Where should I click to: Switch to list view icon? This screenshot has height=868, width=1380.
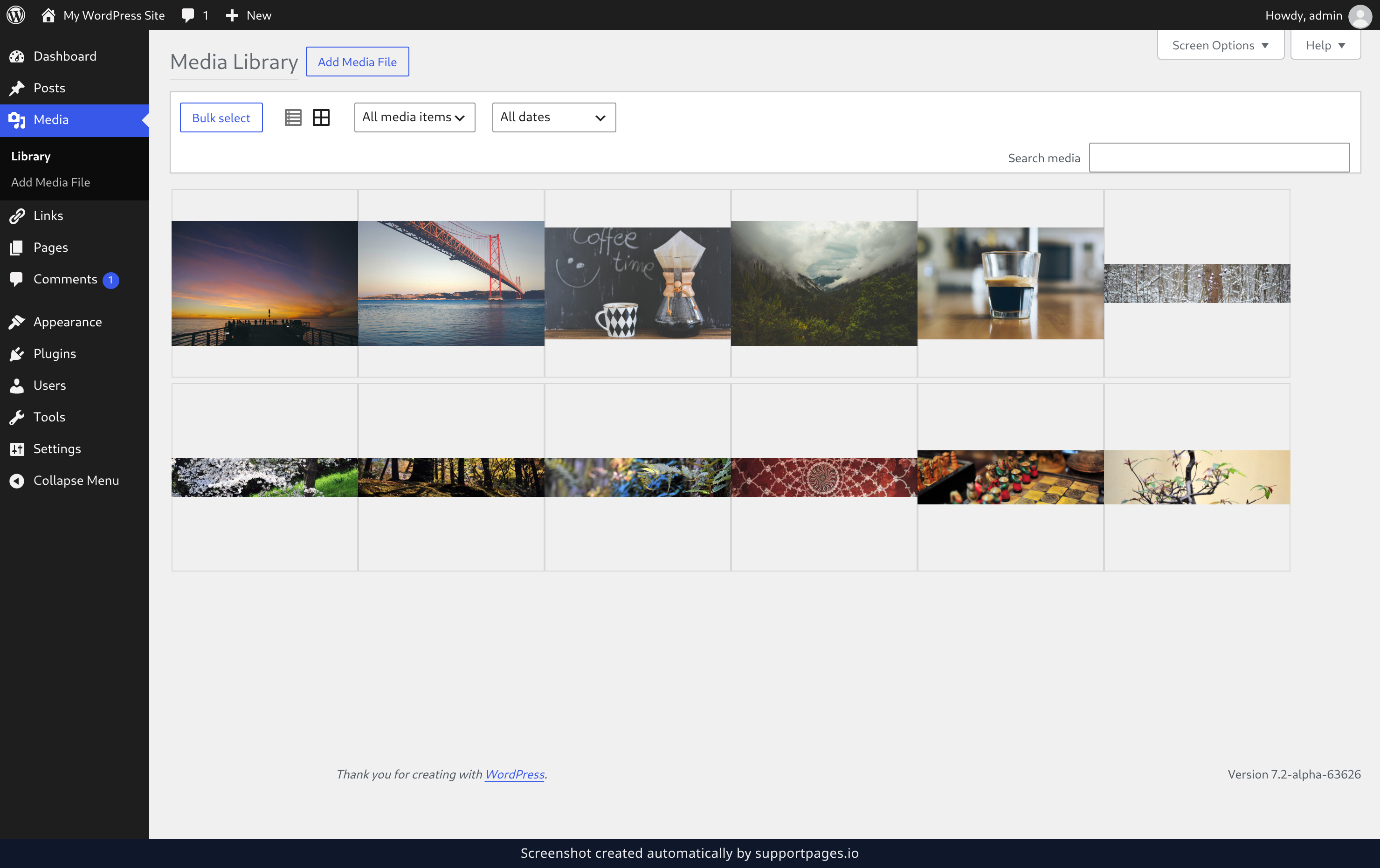[x=293, y=117]
